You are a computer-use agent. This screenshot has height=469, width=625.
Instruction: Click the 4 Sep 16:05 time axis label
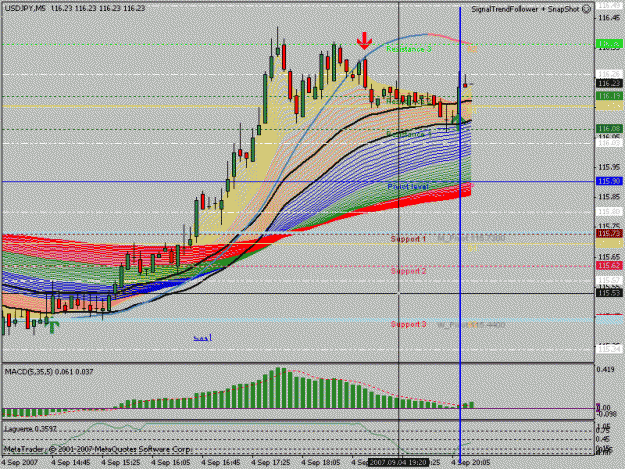(x=171, y=463)
